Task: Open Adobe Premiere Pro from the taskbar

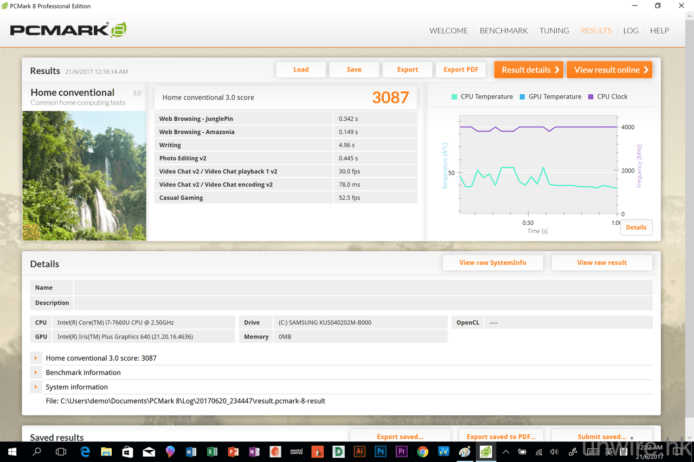Action: pyautogui.click(x=402, y=452)
